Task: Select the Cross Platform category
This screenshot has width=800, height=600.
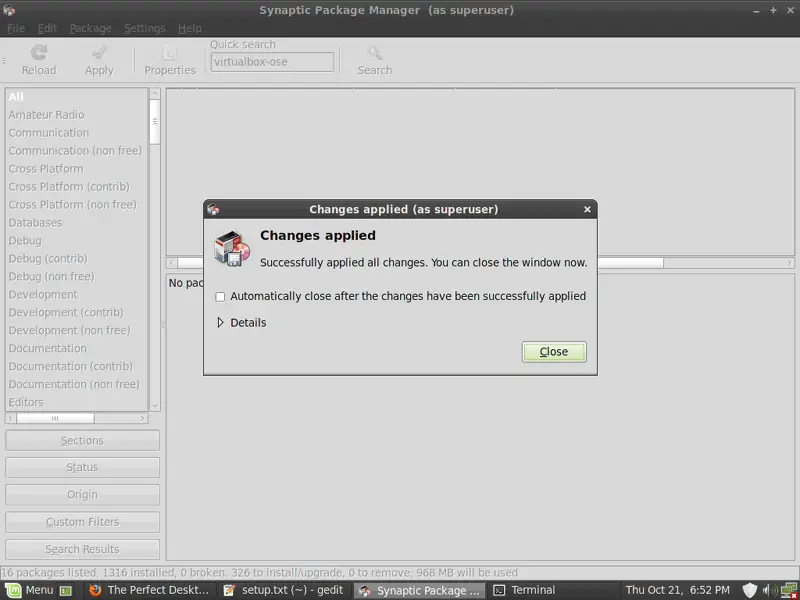Action: [x=77, y=168]
